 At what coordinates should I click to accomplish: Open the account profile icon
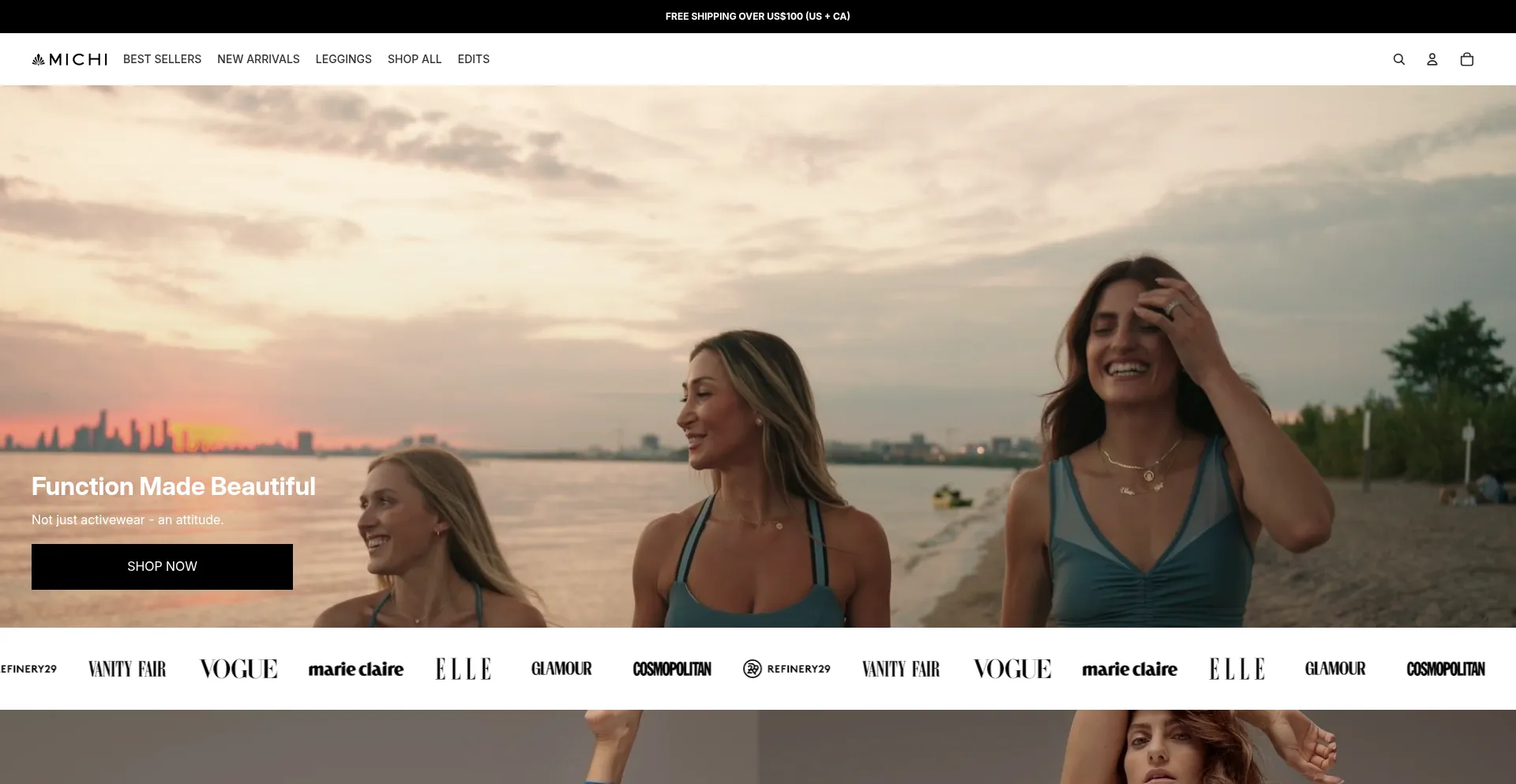pyautogui.click(x=1432, y=59)
